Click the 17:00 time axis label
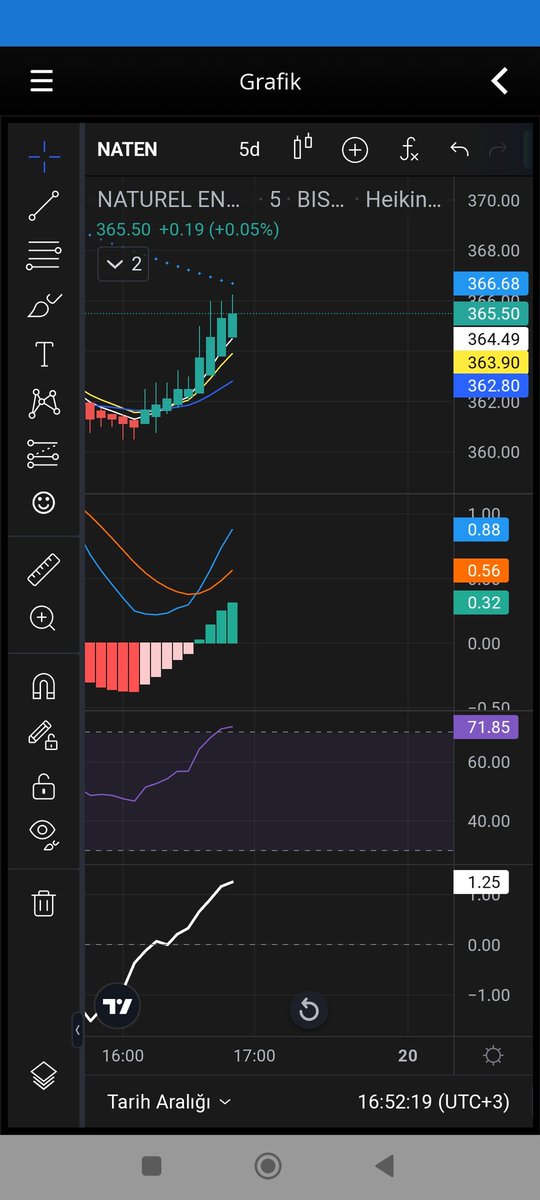Viewport: 540px width, 1200px height. point(254,1055)
